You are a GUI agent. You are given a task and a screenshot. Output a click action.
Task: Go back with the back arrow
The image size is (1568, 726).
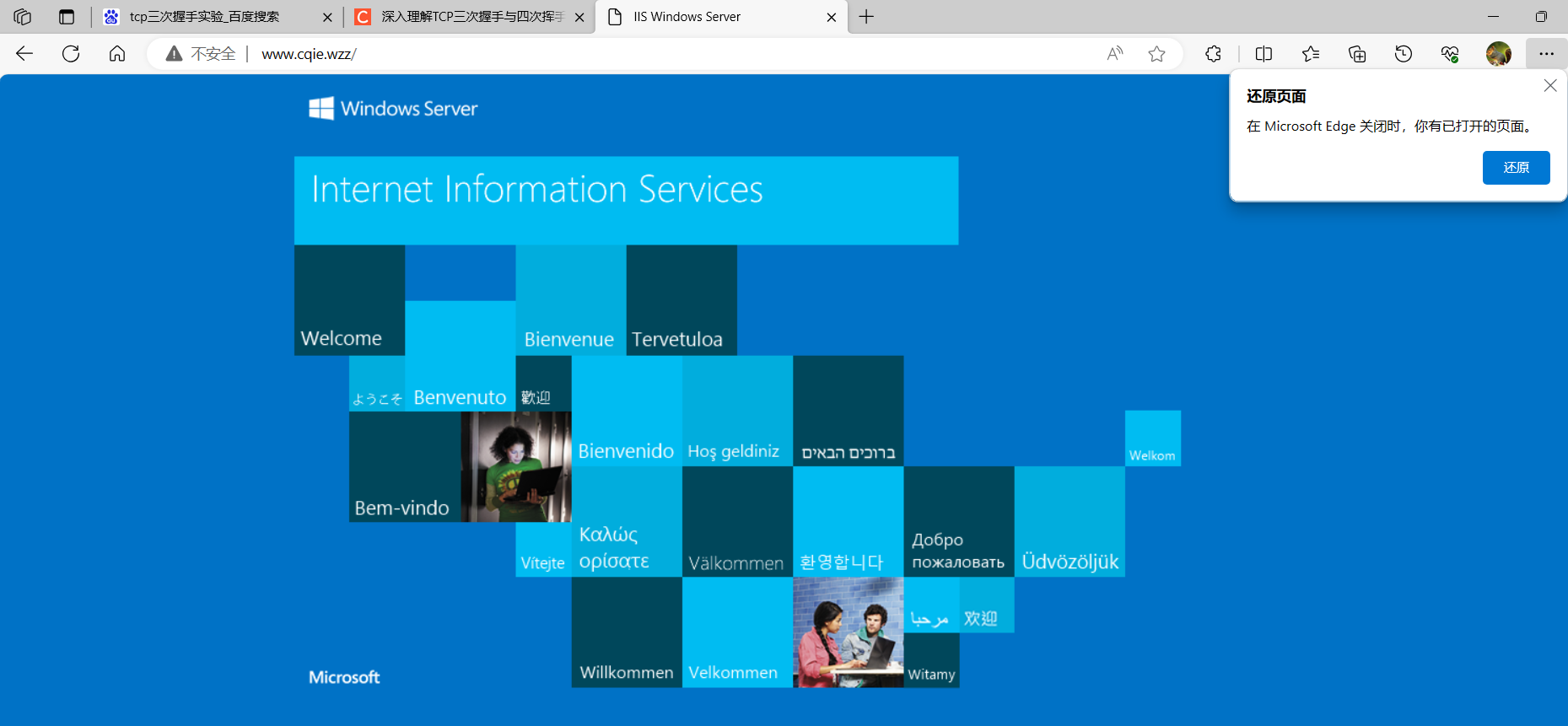pos(24,54)
